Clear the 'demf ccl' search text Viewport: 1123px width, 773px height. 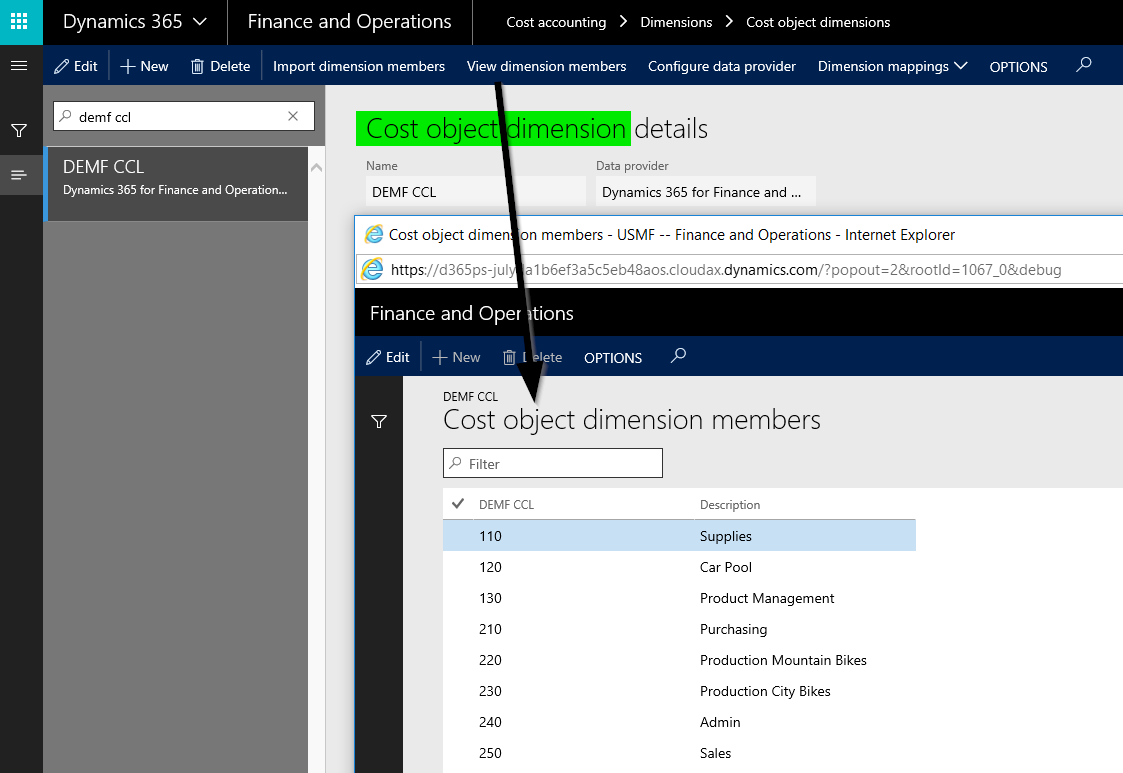tap(293, 116)
